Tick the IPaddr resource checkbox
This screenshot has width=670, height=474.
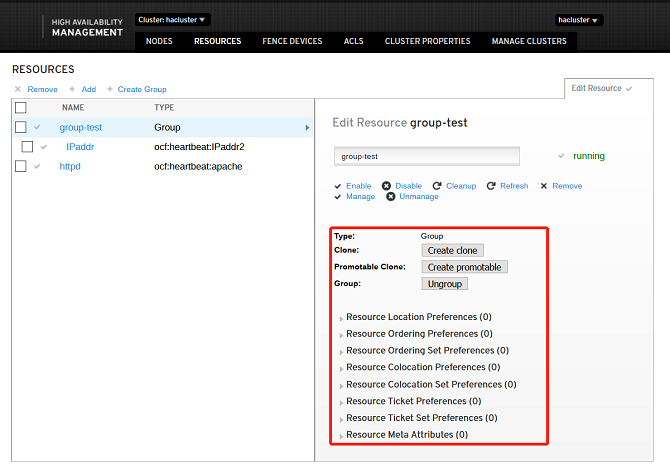27,147
